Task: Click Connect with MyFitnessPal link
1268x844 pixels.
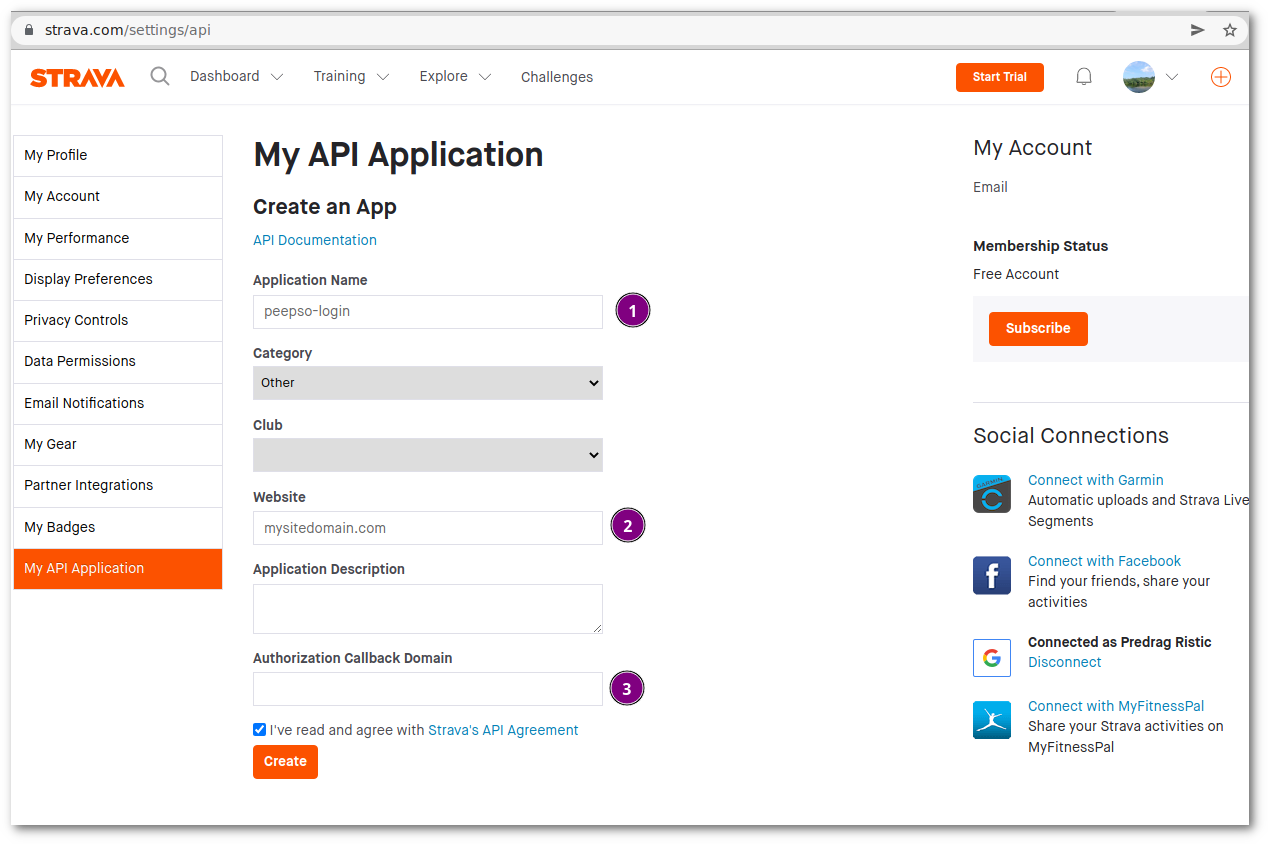Action: [x=1116, y=706]
